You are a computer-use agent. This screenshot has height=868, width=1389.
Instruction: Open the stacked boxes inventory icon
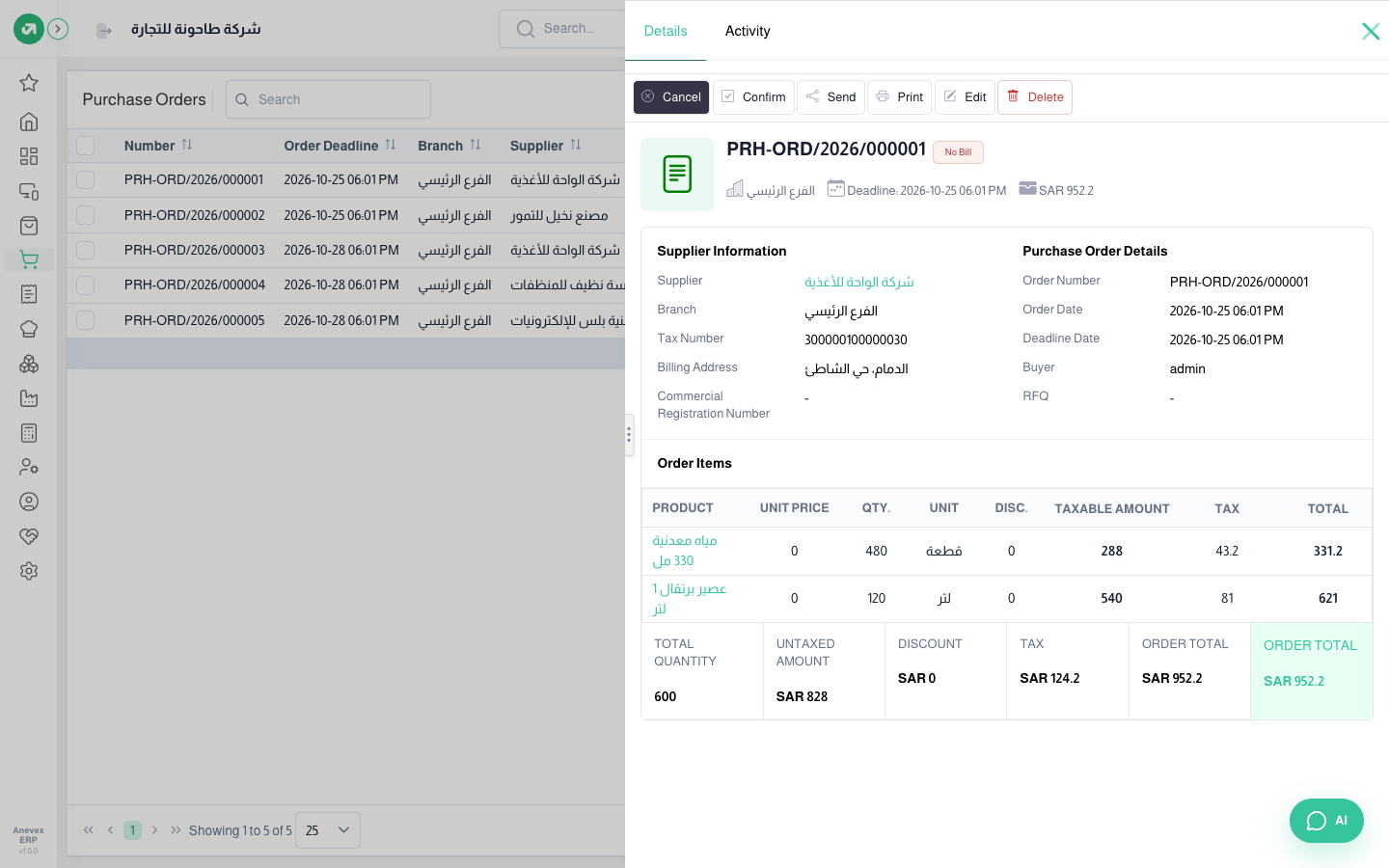click(x=29, y=364)
